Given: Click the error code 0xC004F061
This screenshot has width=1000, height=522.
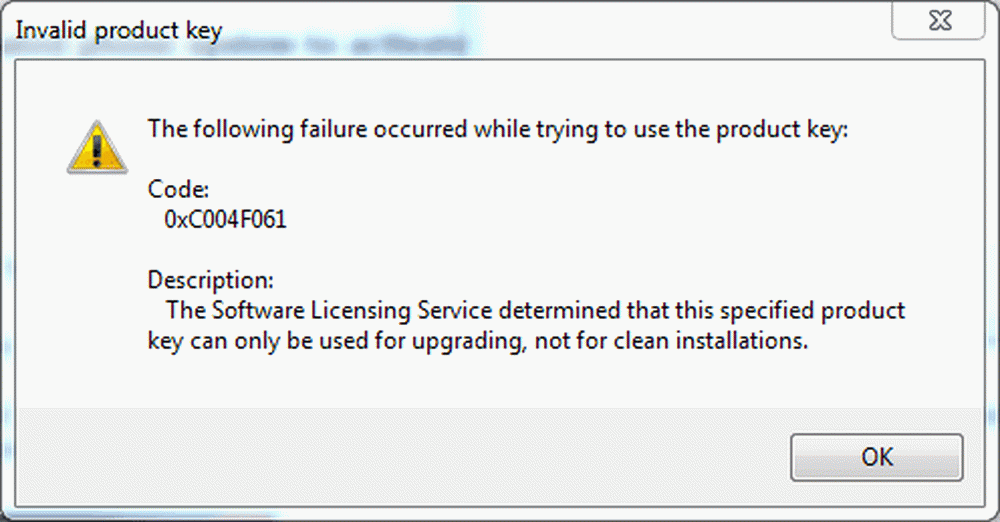Looking at the screenshot, I should pos(225,220).
